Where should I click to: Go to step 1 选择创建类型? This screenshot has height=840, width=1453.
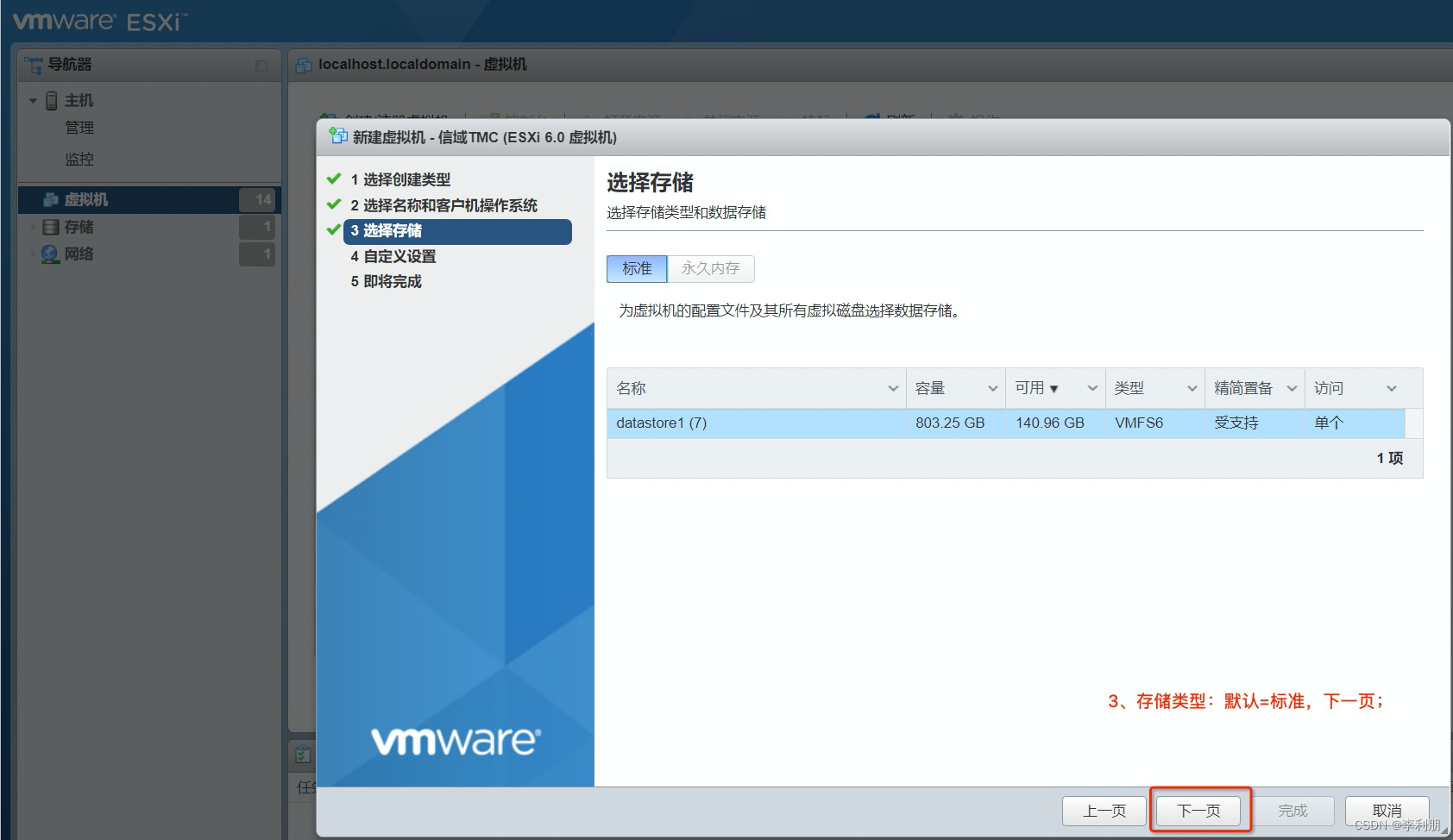400,179
